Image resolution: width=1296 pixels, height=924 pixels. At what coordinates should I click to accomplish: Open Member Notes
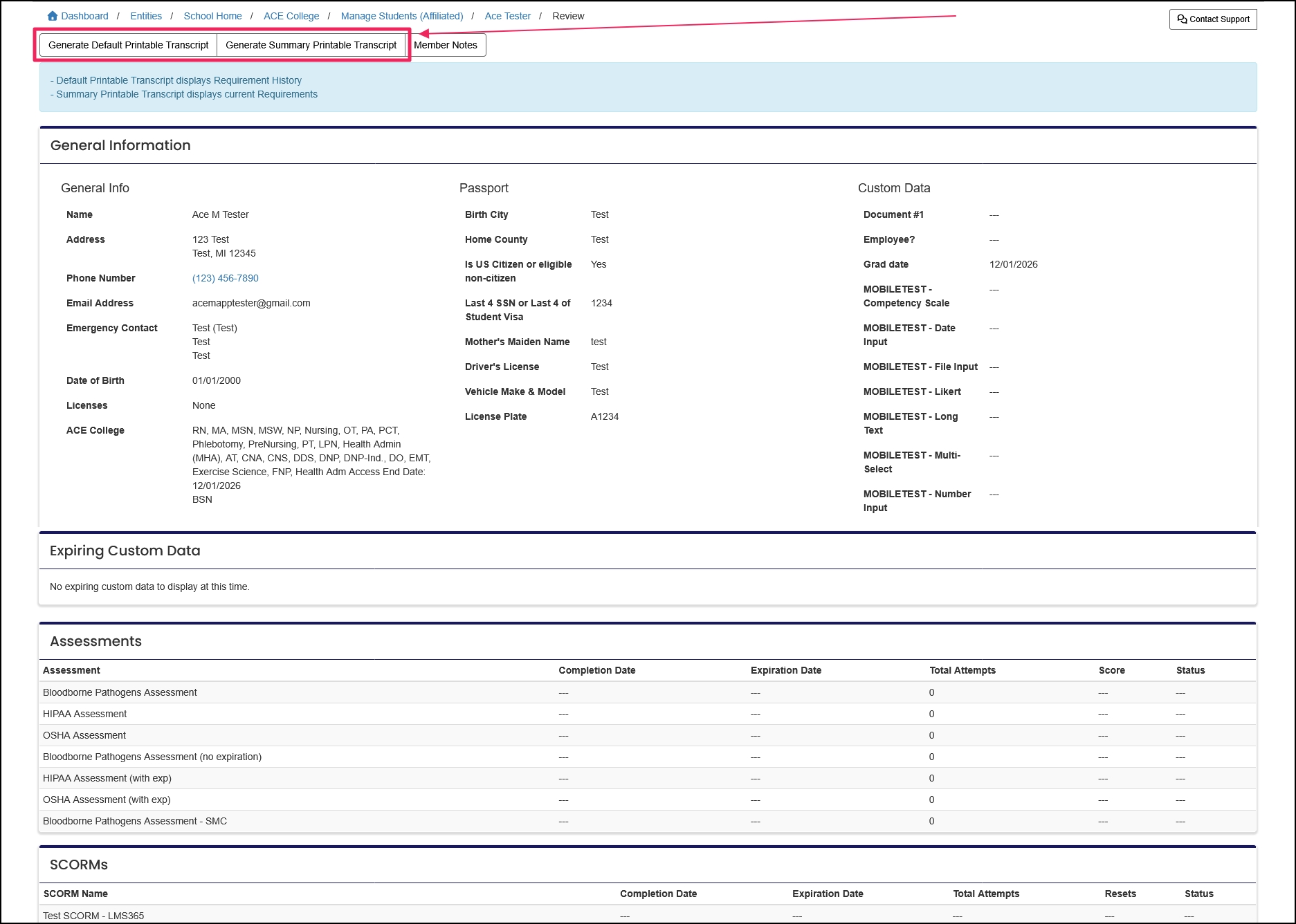[x=446, y=45]
